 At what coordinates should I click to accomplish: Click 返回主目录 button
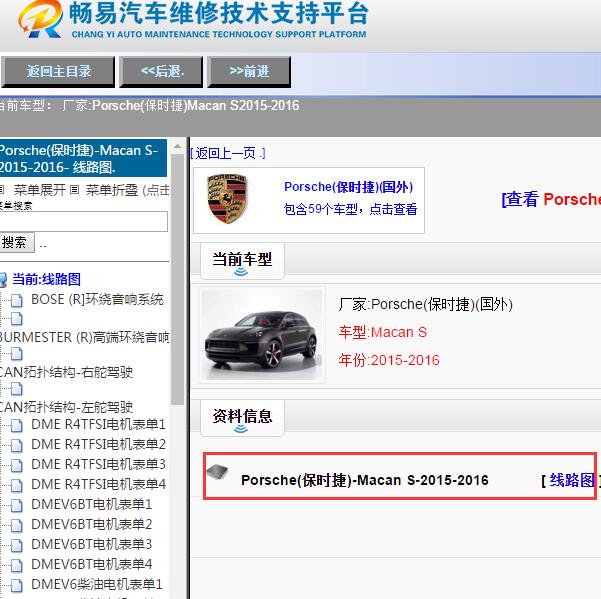tap(58, 72)
